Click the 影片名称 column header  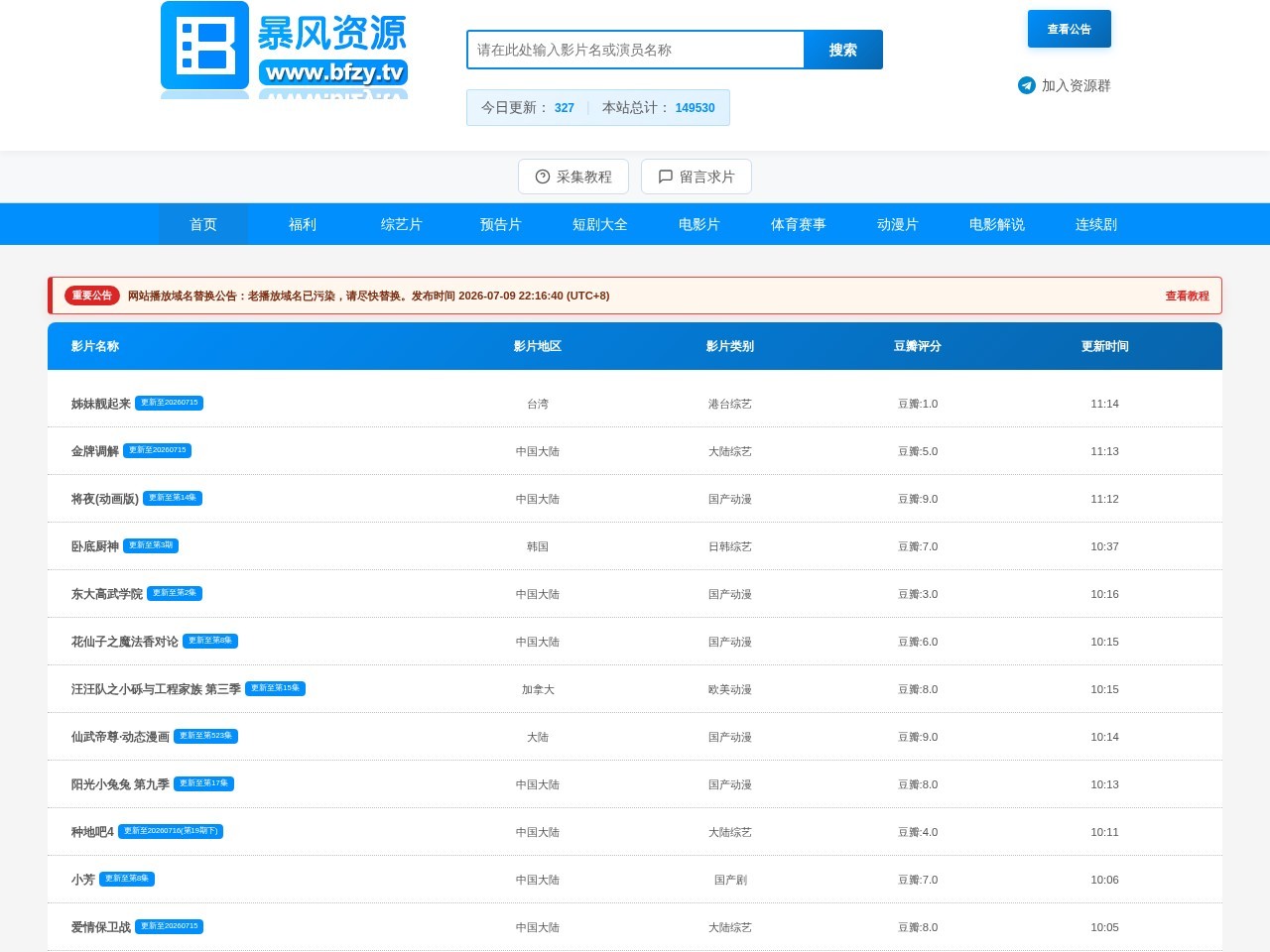[95, 346]
